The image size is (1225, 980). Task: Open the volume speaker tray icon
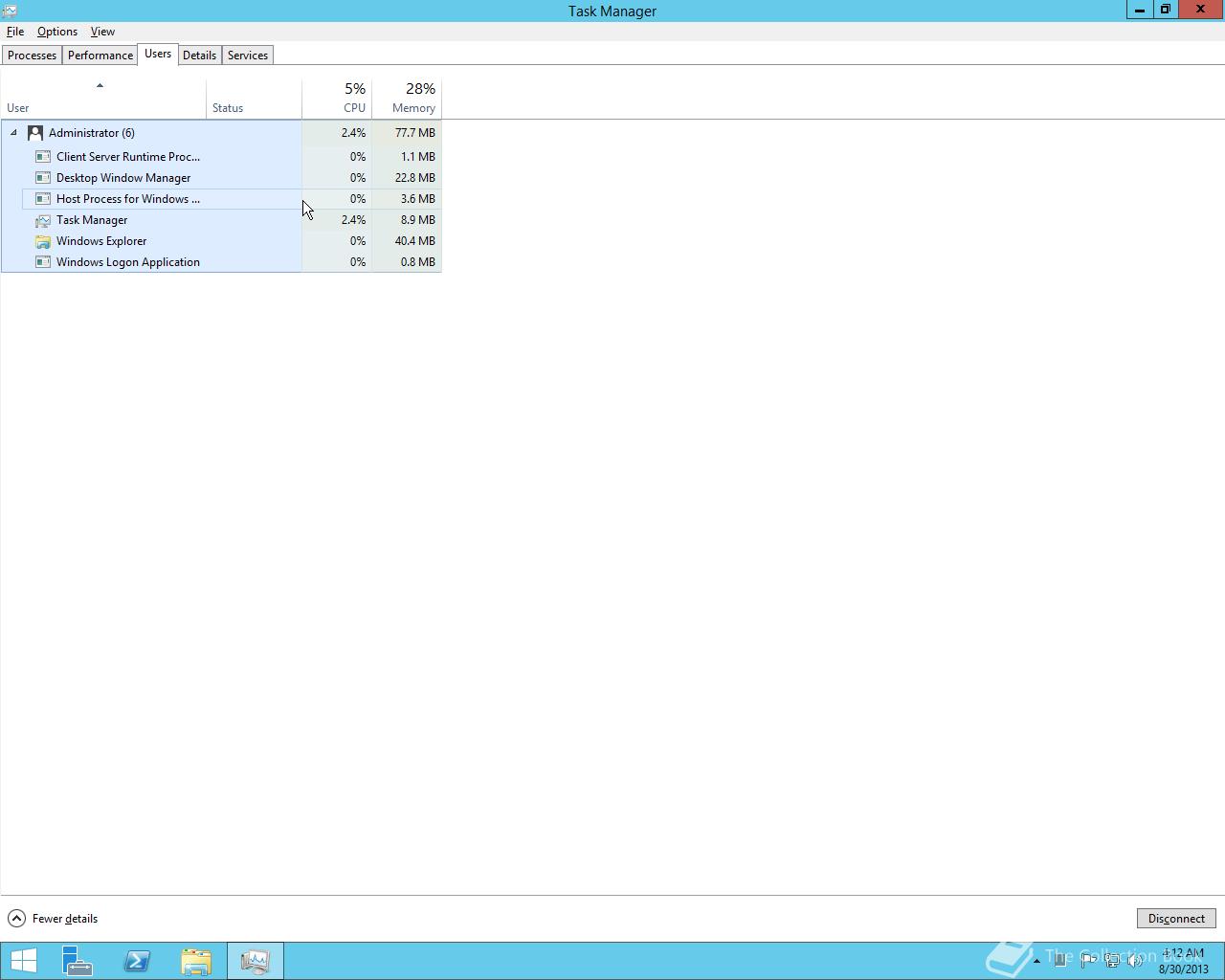coord(1135,960)
